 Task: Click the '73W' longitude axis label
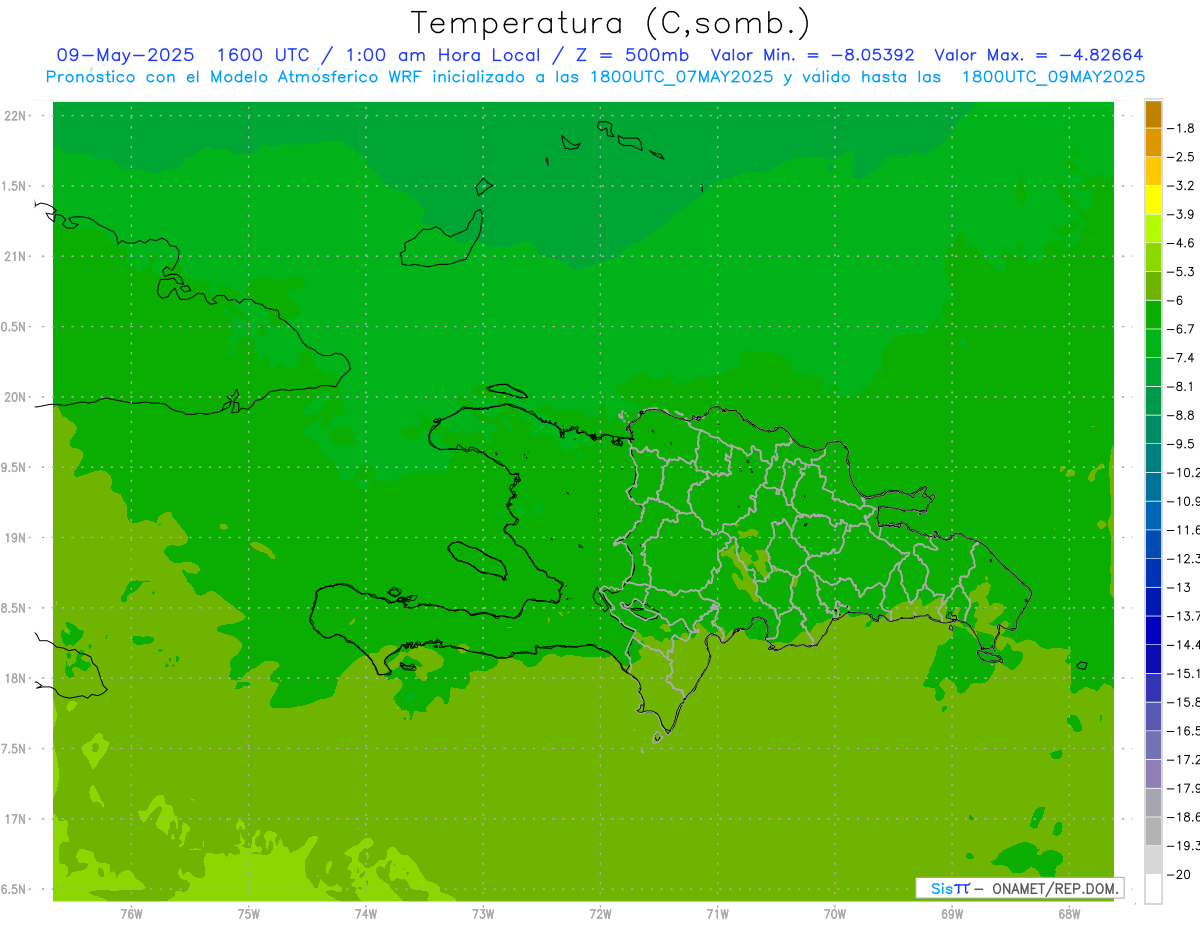point(483,914)
